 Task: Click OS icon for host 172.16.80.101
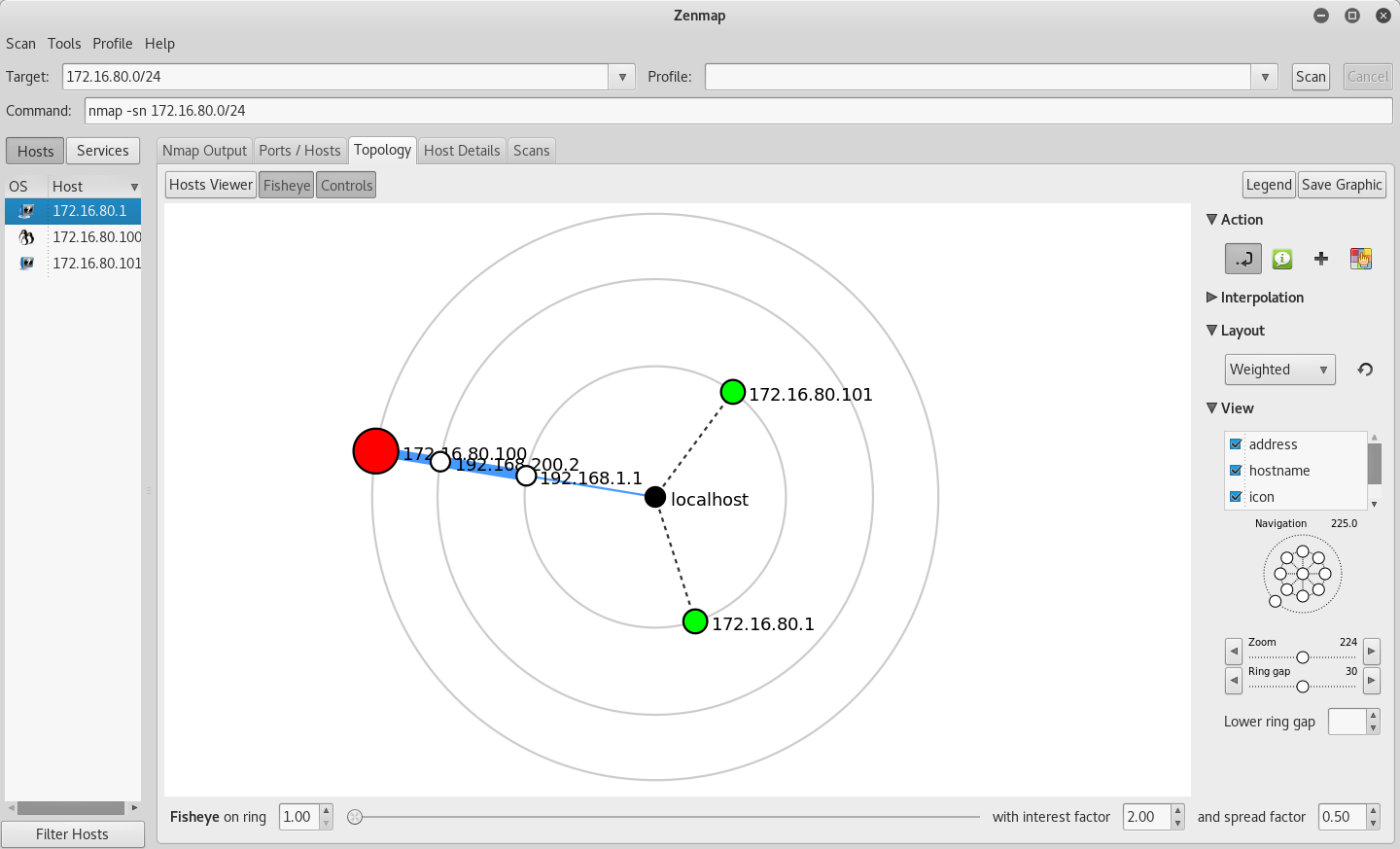(x=26, y=264)
